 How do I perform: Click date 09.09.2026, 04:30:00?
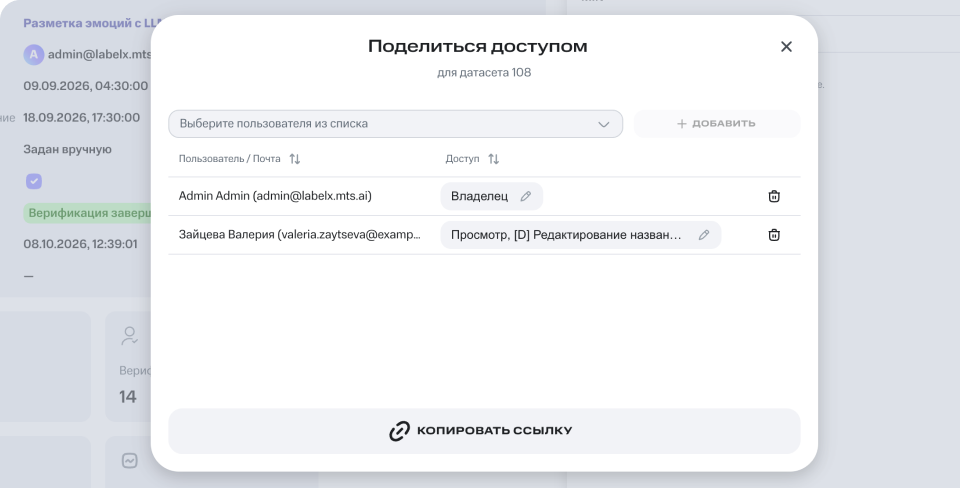tap(86, 86)
